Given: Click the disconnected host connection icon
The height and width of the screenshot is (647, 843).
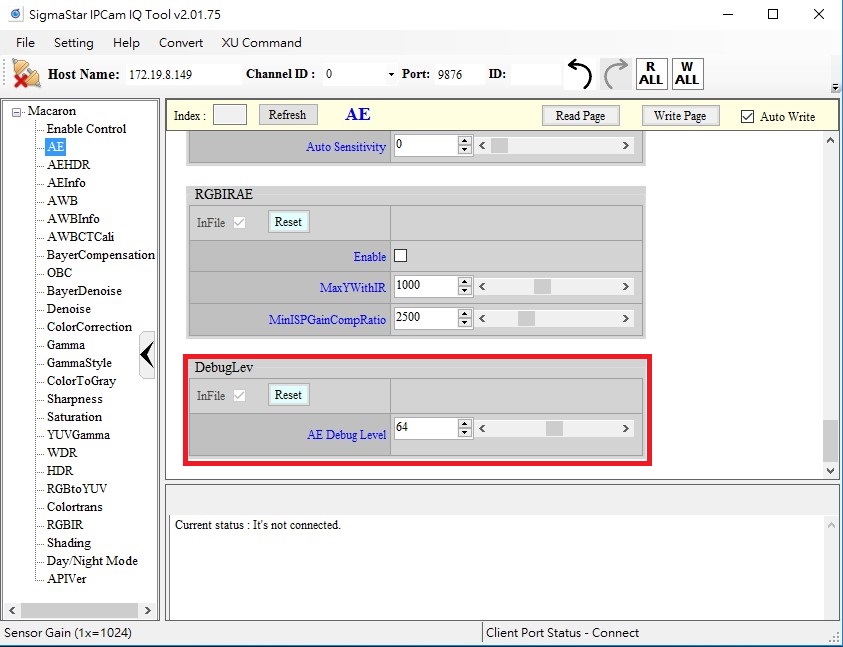Looking at the screenshot, I should [26, 74].
